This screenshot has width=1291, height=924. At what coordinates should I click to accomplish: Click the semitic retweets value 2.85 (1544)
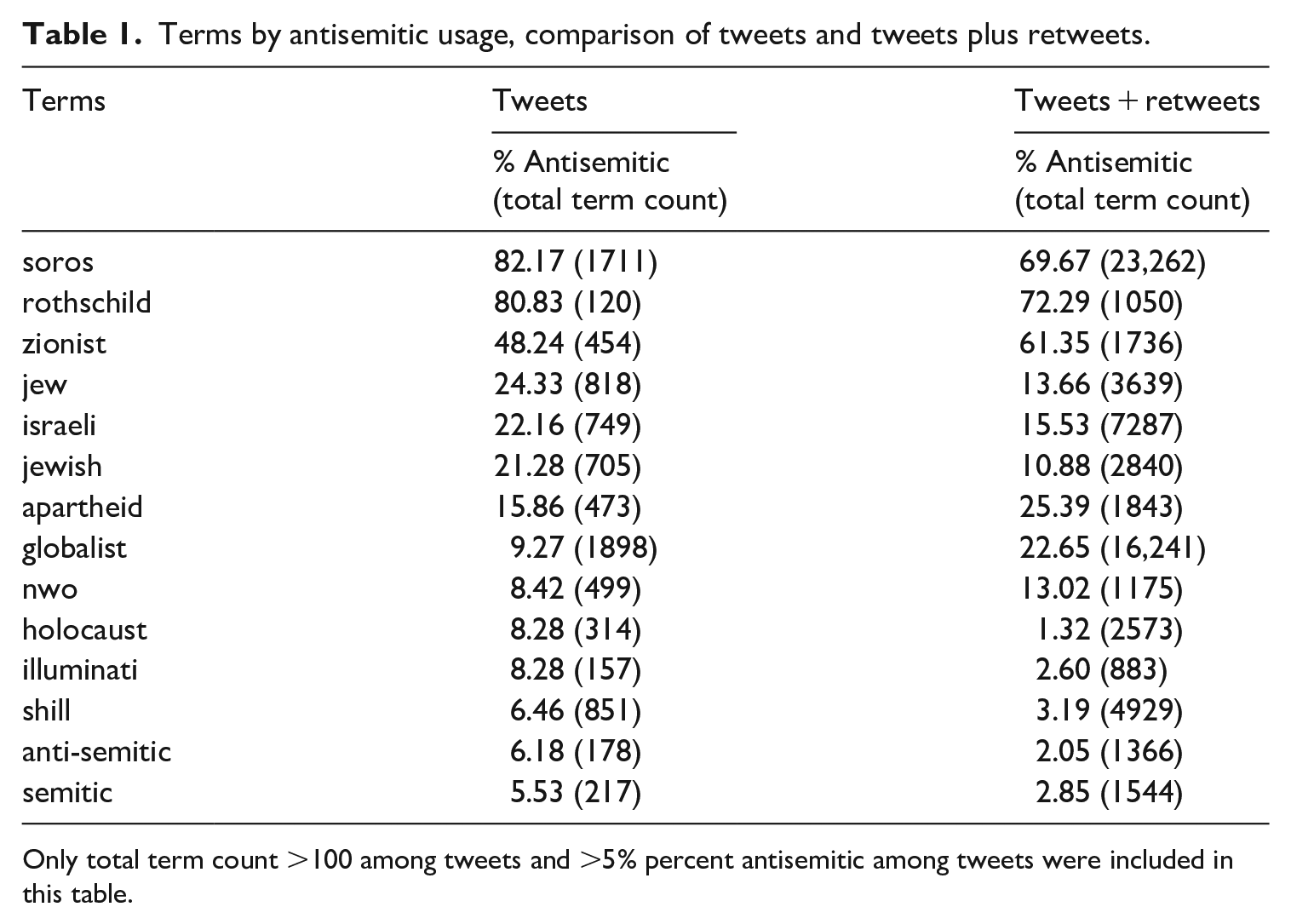[x=1110, y=793]
